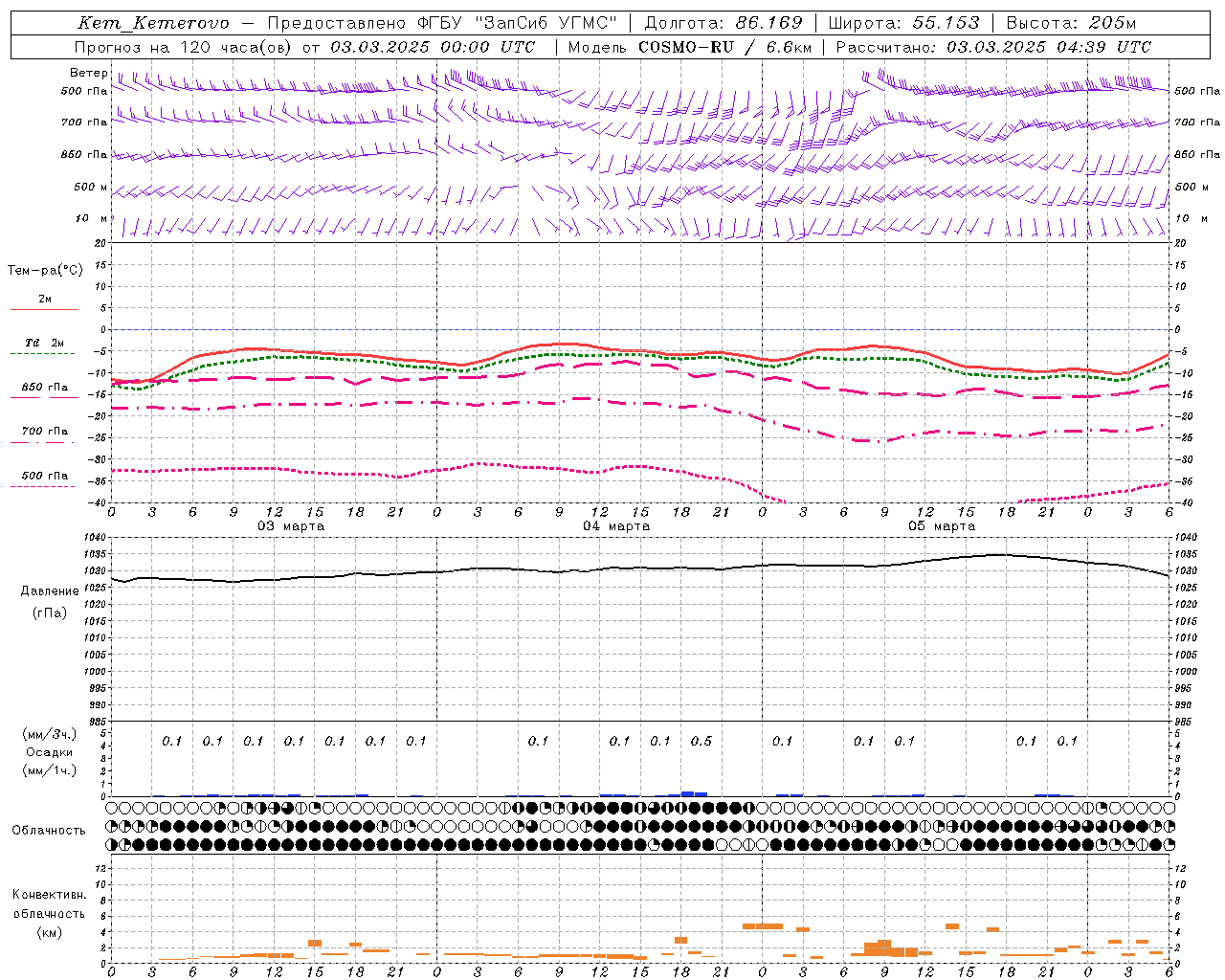Click the Долгота: 86.169 value
This screenshot has width=1225, height=980.
(x=724, y=23)
